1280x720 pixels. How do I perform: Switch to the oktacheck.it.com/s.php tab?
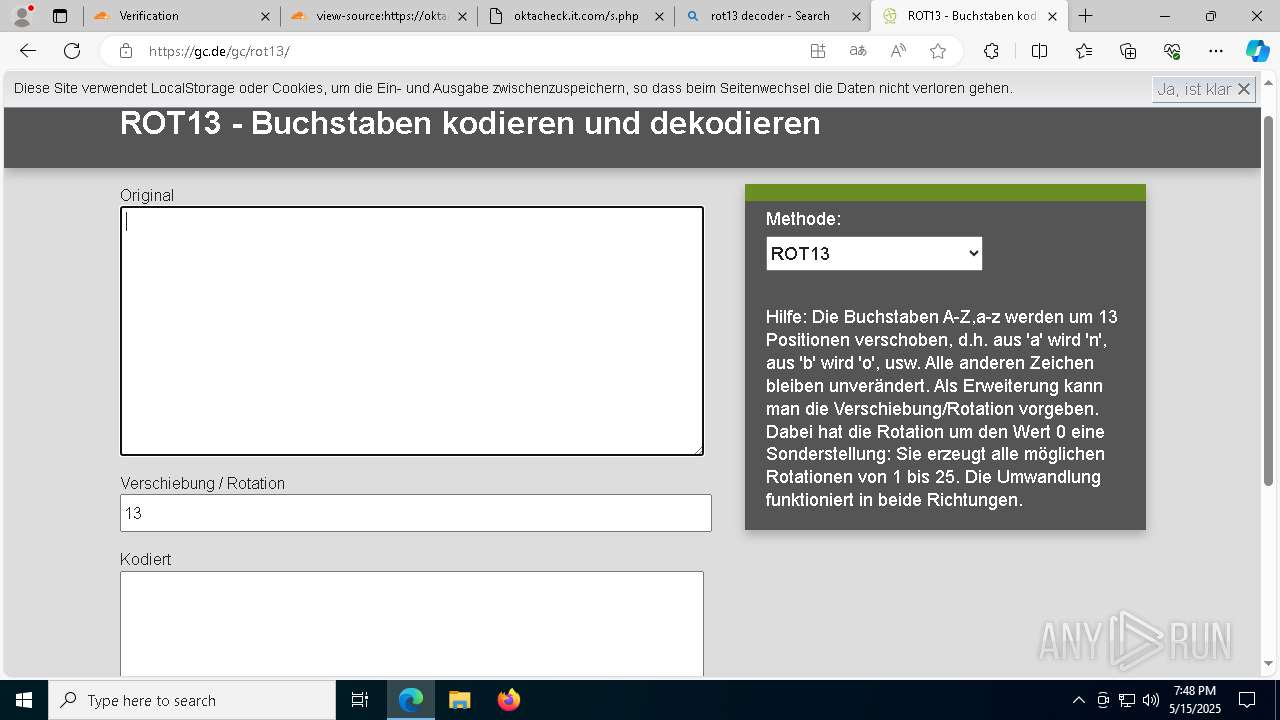pyautogui.click(x=575, y=16)
